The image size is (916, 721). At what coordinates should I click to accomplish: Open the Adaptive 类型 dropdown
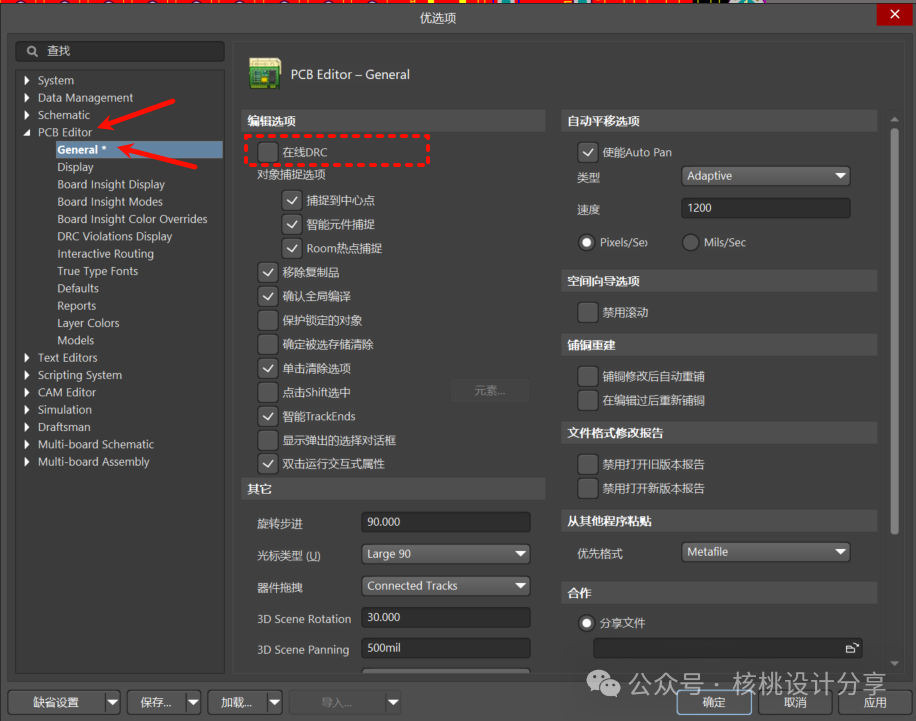click(x=766, y=176)
